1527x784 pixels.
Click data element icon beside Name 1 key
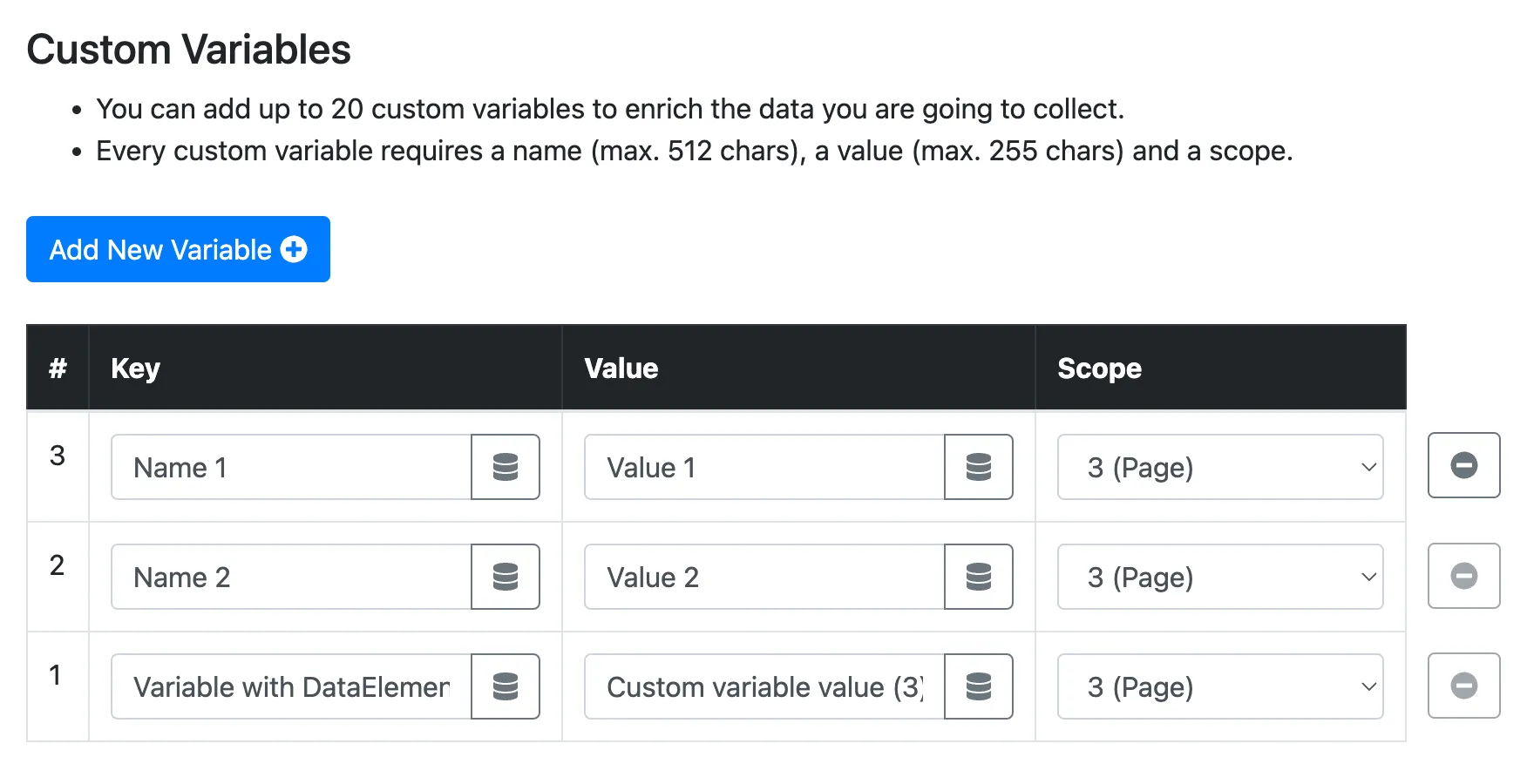point(506,467)
